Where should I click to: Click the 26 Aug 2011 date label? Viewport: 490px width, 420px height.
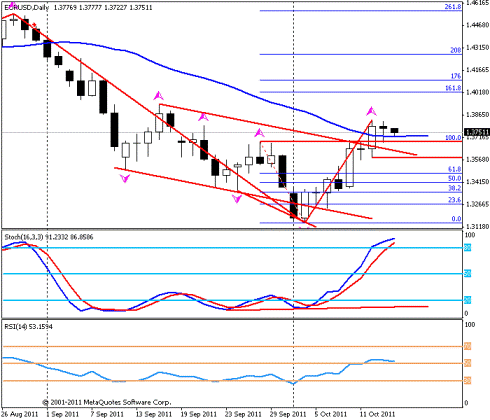tap(20, 414)
